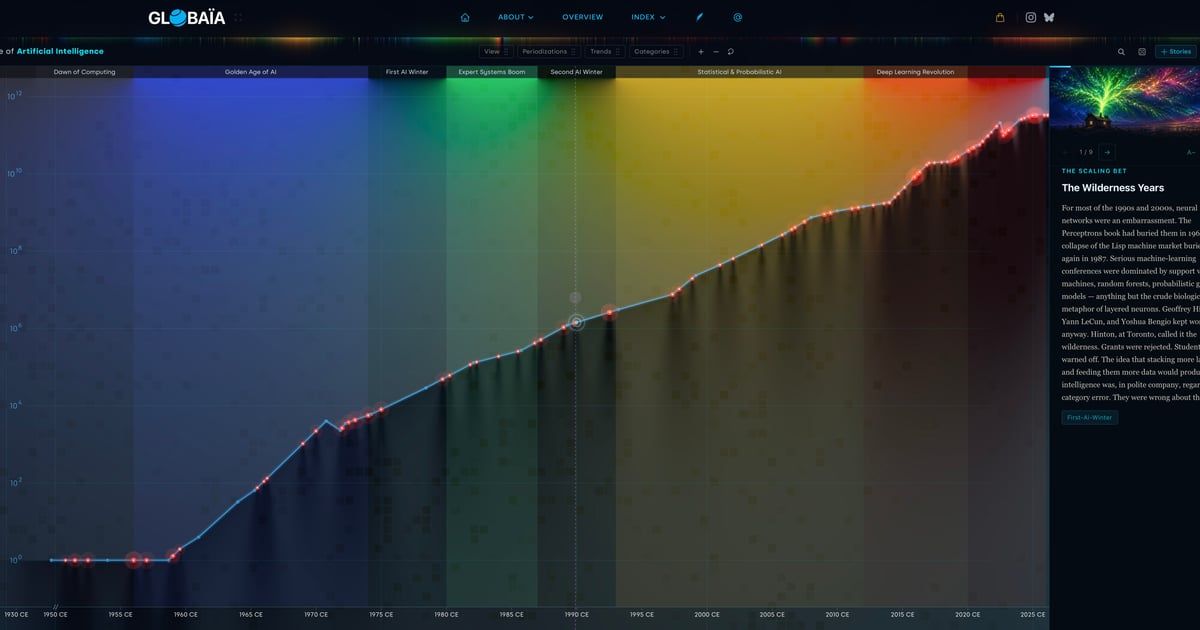Click the grey marker above the 1990 point

(x=575, y=297)
